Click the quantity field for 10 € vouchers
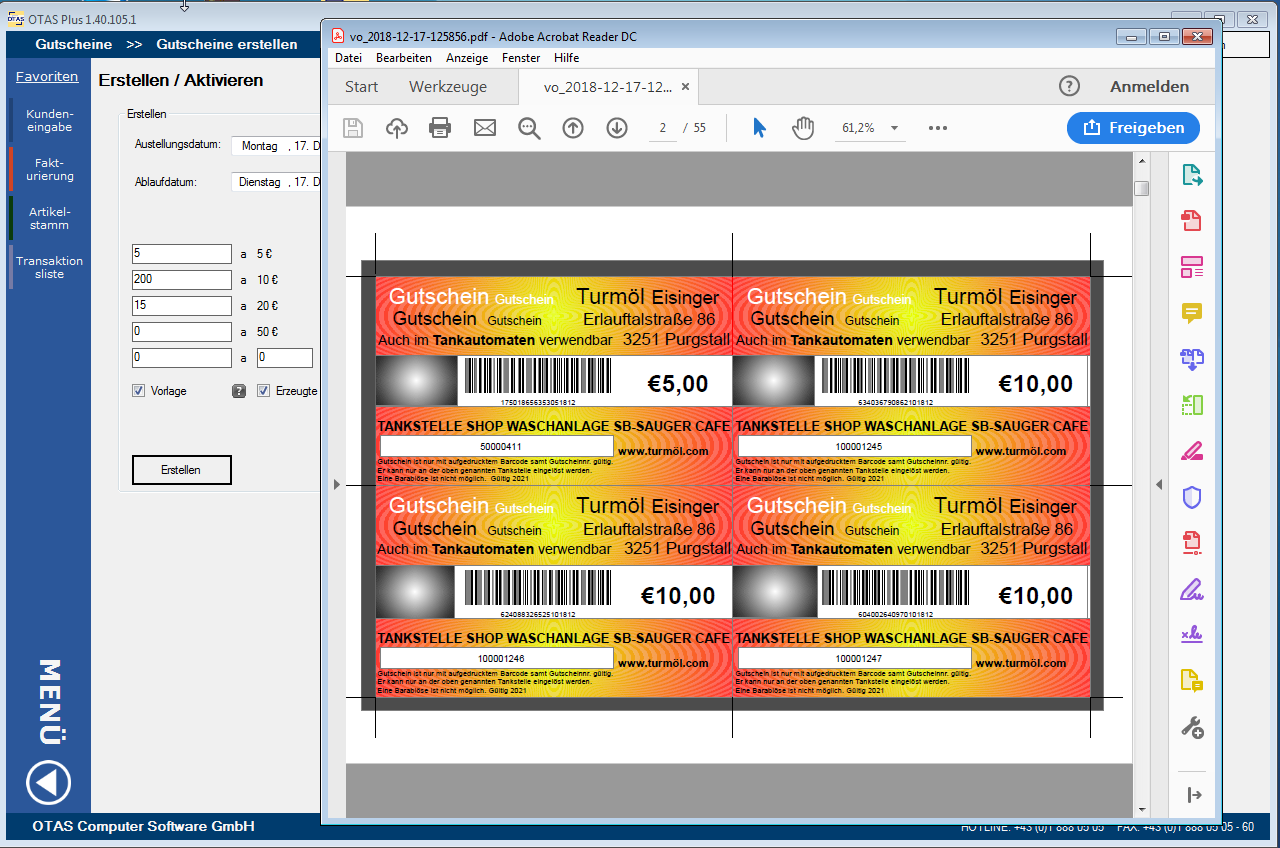The height and width of the screenshot is (848, 1280). [x=182, y=279]
